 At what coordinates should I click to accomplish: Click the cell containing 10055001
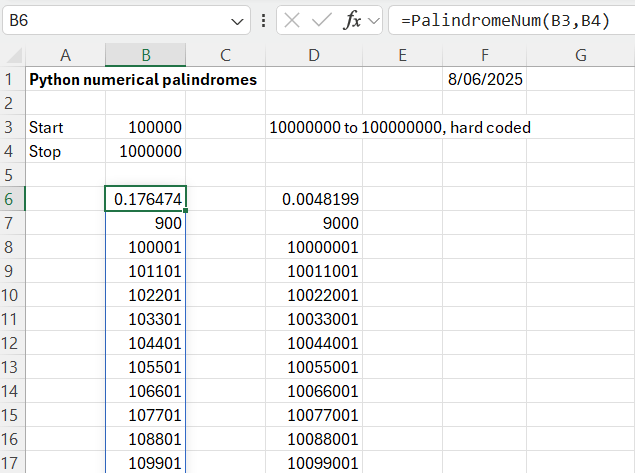coord(313,366)
